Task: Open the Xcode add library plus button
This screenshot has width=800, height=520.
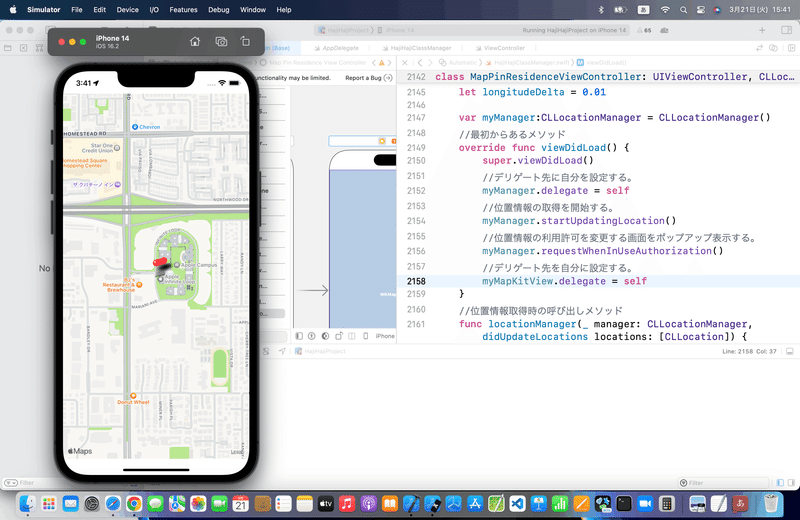Action: click(x=762, y=30)
